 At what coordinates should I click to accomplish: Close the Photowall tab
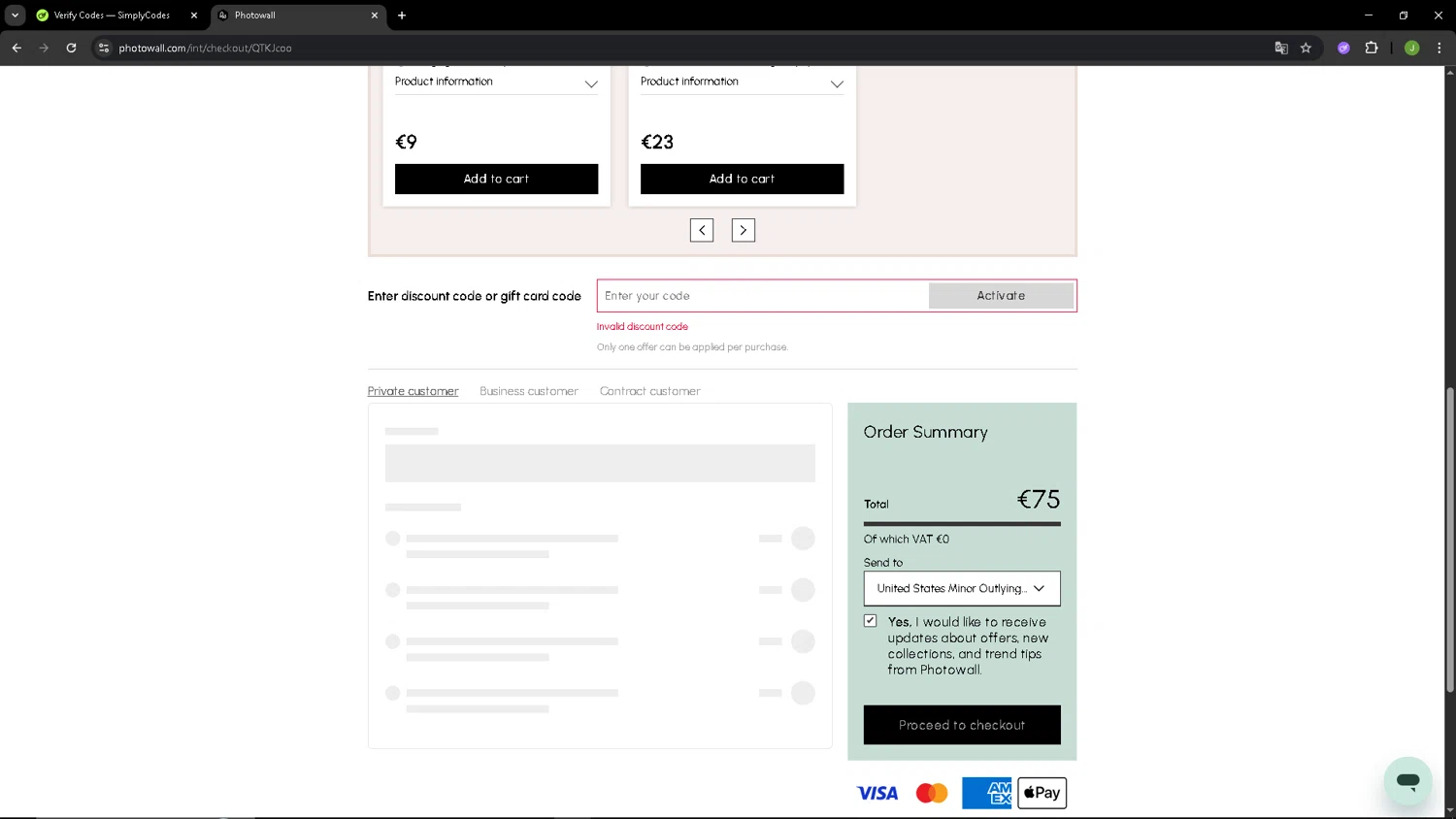(x=375, y=15)
